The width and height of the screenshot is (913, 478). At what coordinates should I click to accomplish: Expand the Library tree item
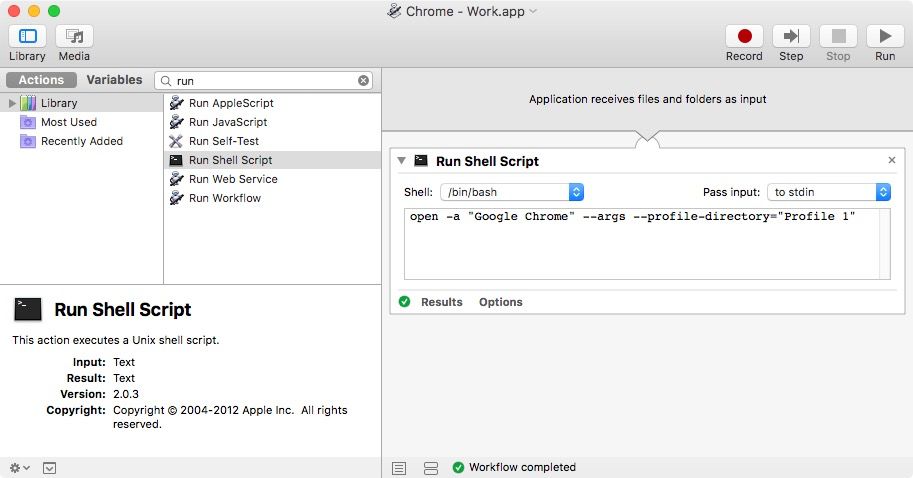(12, 103)
